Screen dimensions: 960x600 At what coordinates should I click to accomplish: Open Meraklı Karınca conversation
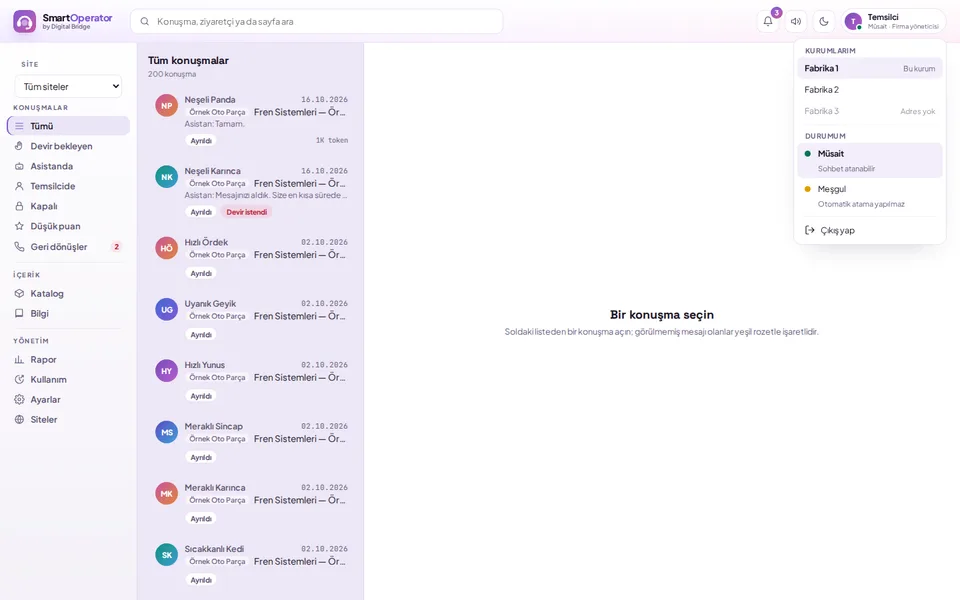coord(251,503)
